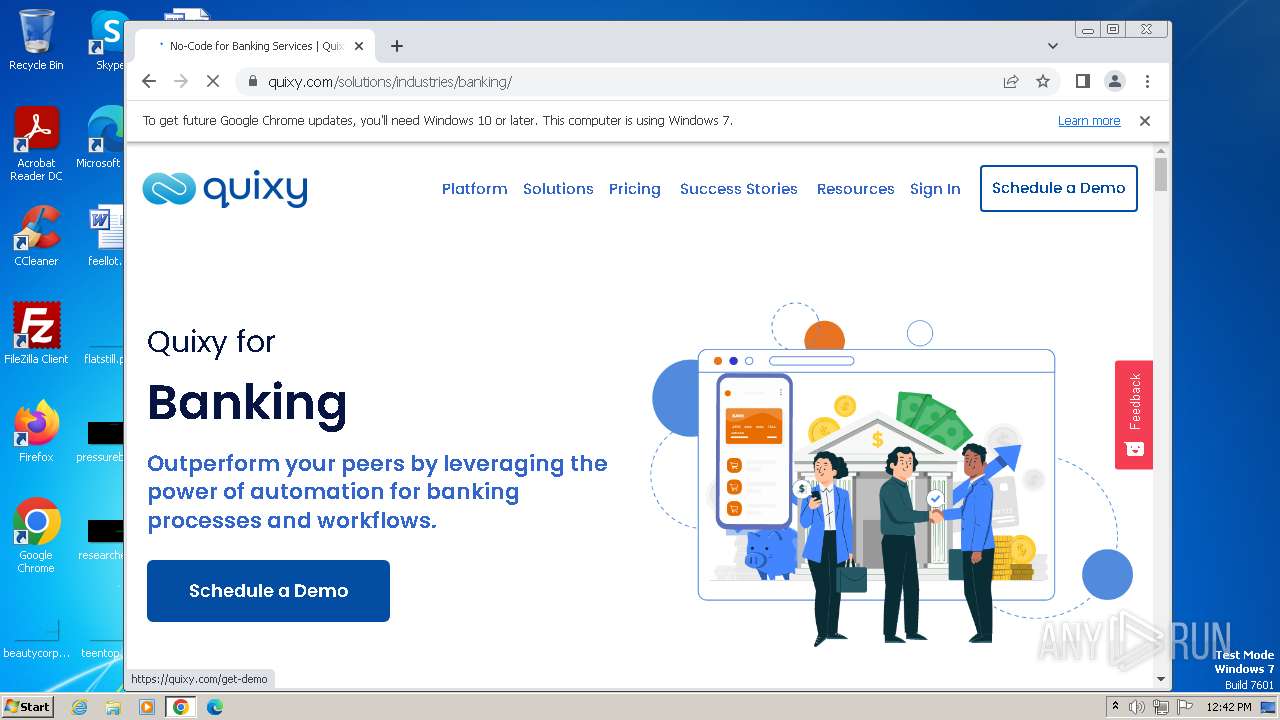1280x720 pixels.
Task: Open File Explorer from taskbar
Action: (113, 707)
